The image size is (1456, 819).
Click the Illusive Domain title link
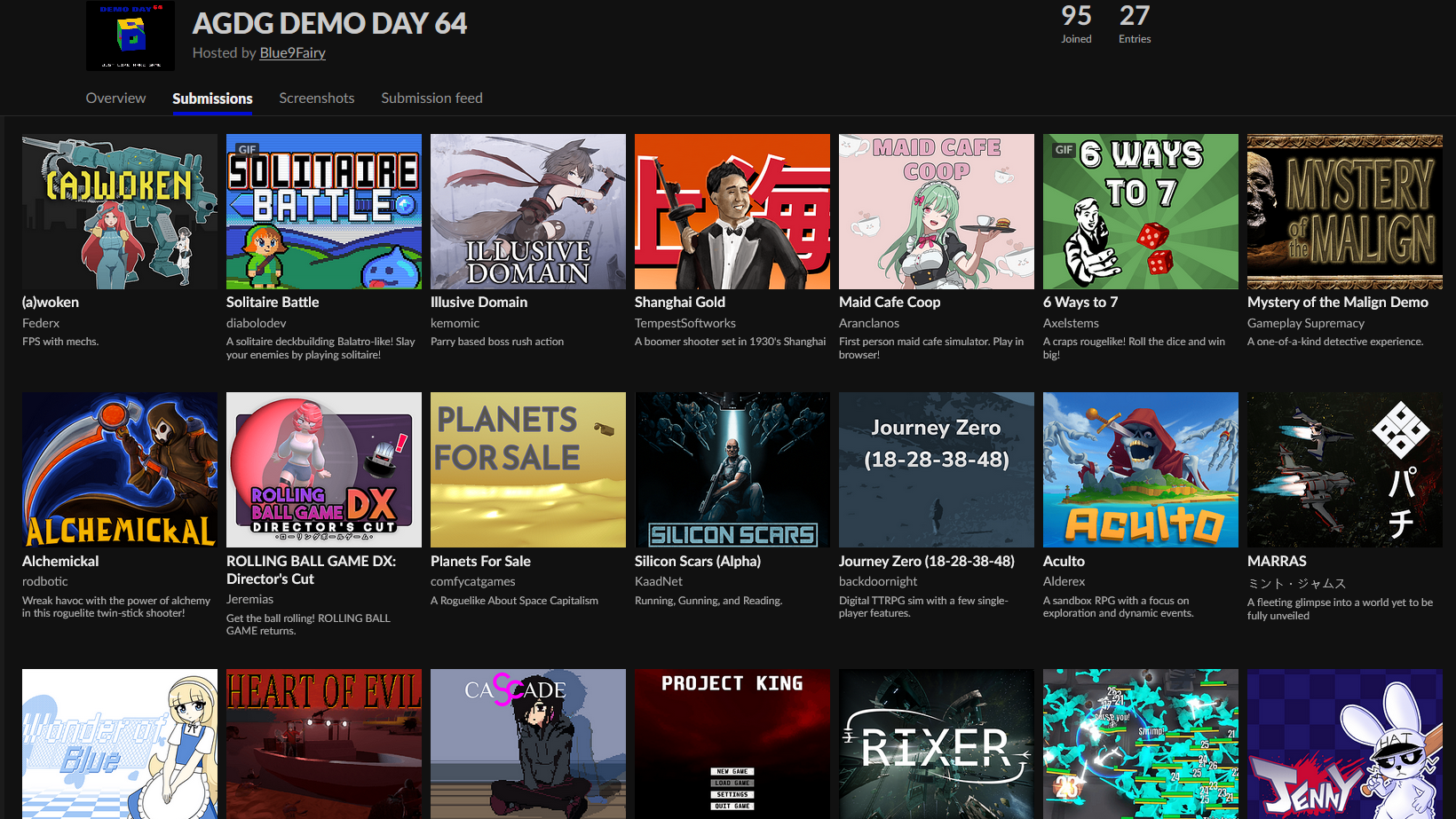click(x=479, y=303)
